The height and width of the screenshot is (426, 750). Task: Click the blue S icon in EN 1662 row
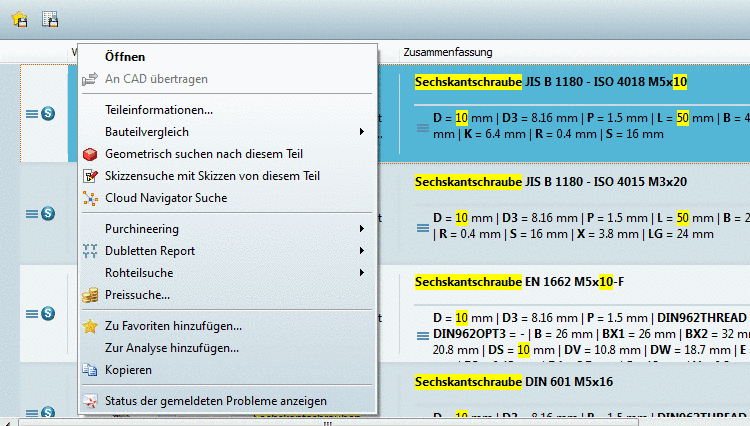[48, 314]
